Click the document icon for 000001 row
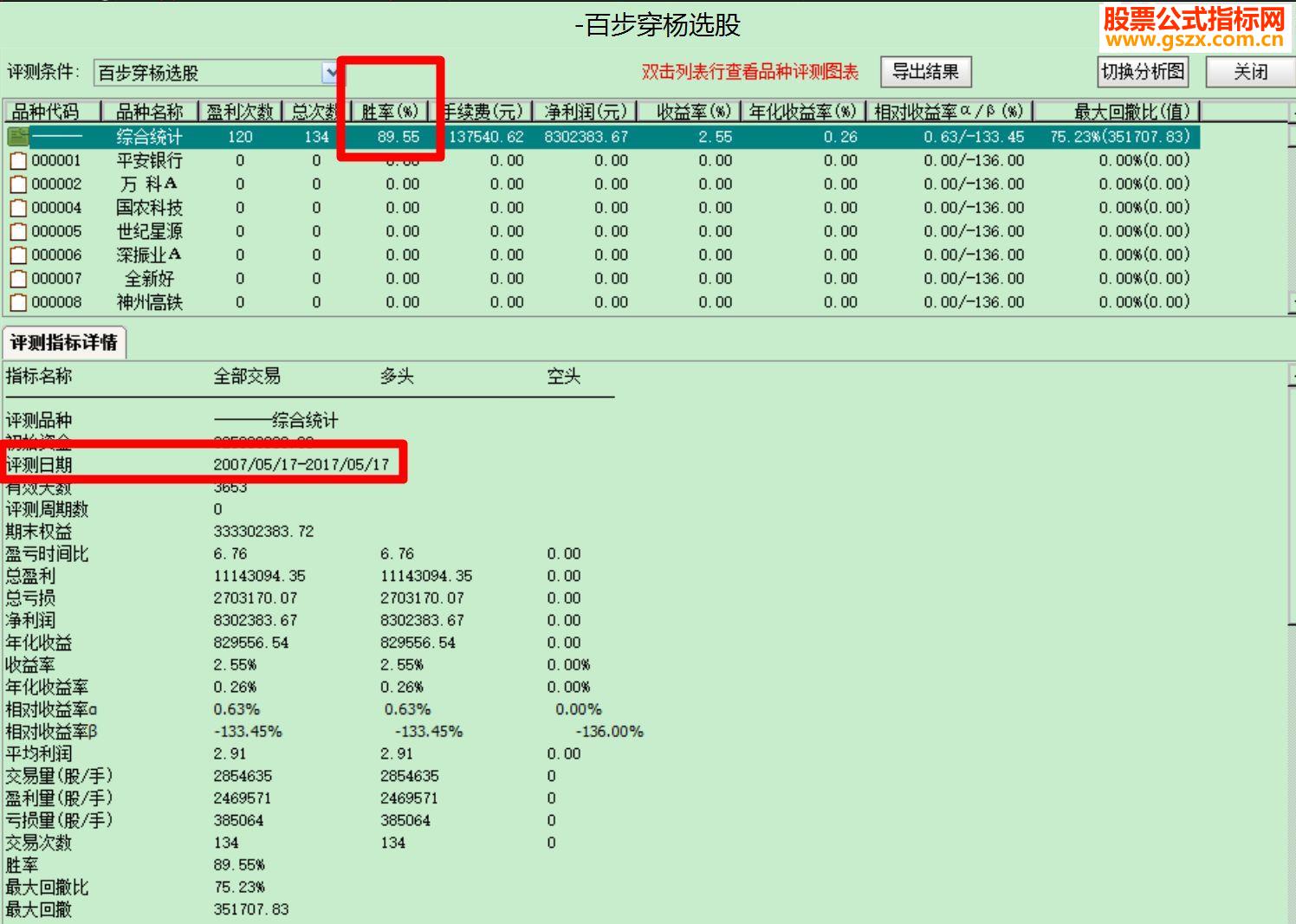Viewport: 1296px width, 924px height. [x=17, y=160]
